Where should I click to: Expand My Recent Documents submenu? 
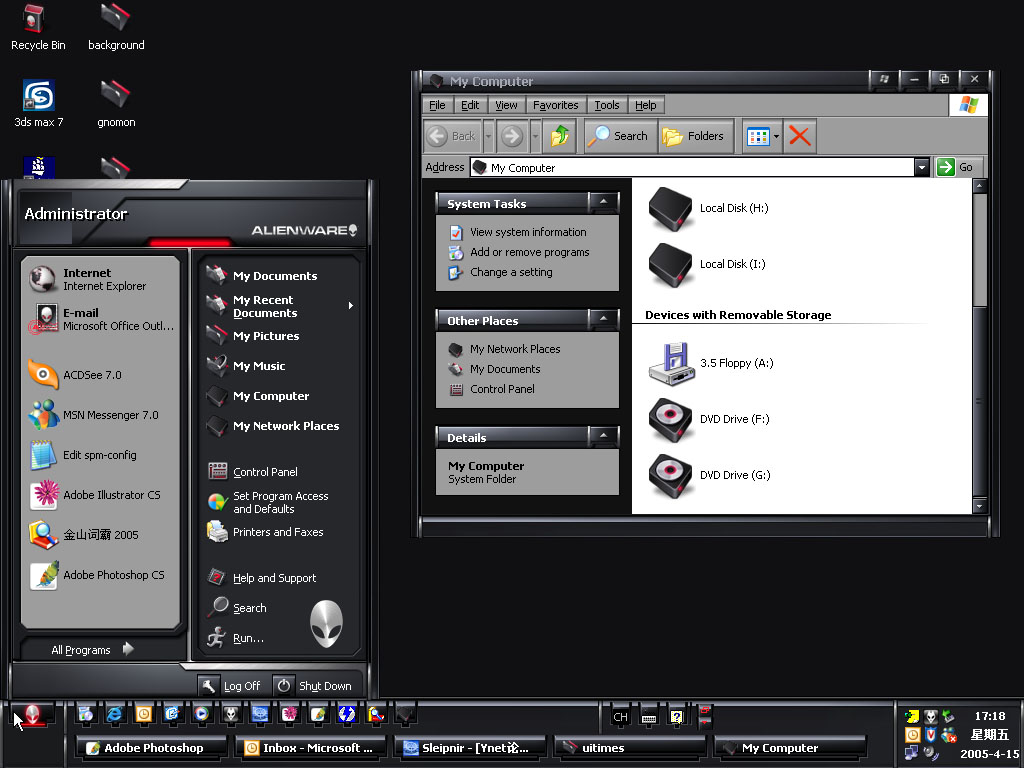click(x=280, y=306)
